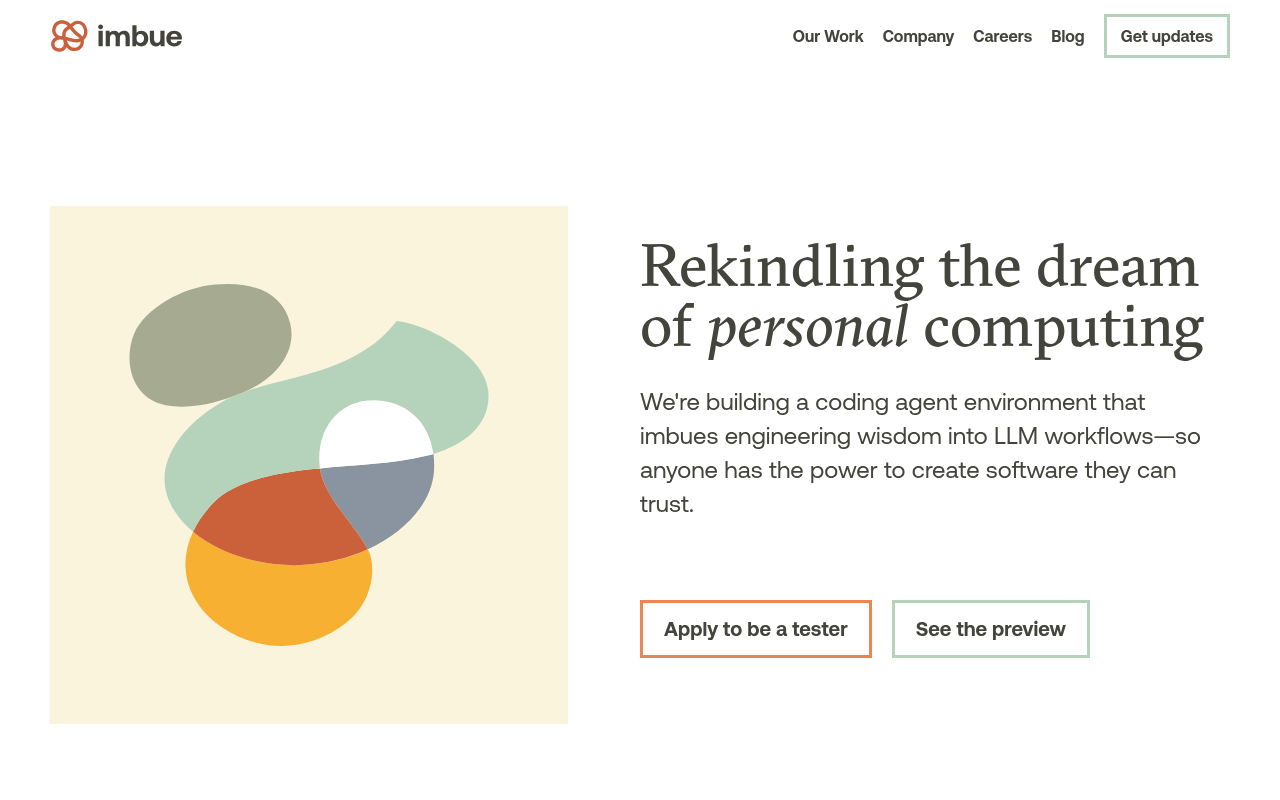Click the italic word "personal" in the heading
The width and height of the screenshot is (1280, 800).
click(808, 328)
